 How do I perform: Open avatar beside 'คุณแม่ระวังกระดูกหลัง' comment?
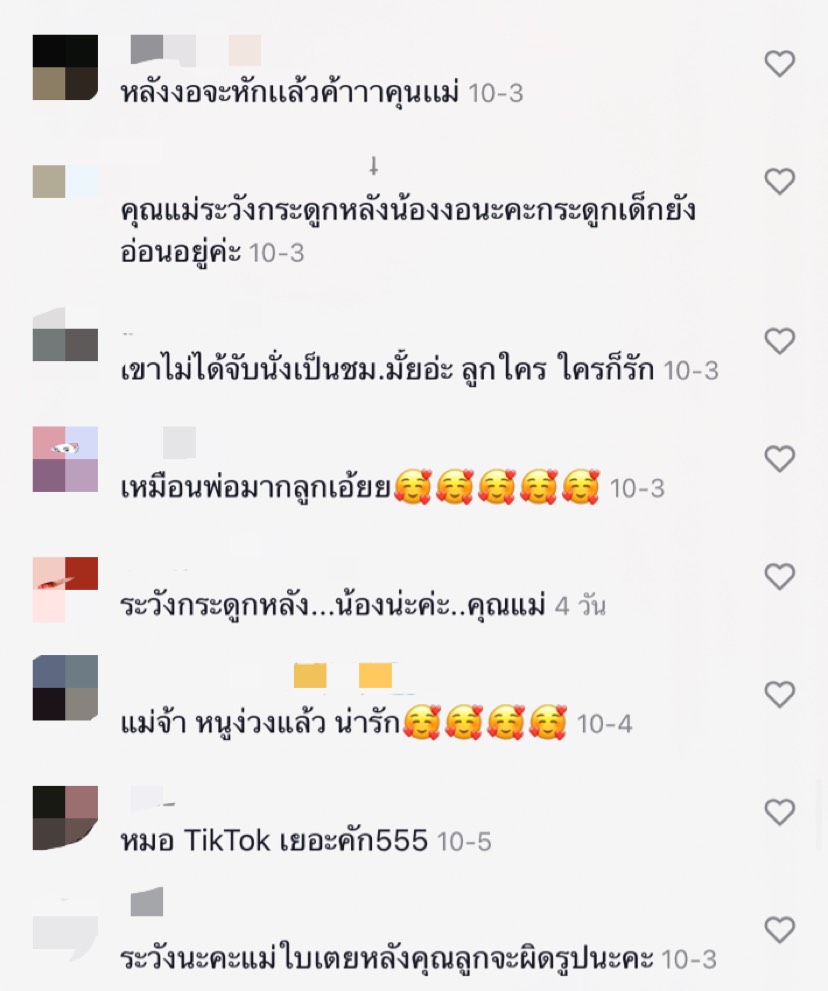pyautogui.click(x=65, y=181)
